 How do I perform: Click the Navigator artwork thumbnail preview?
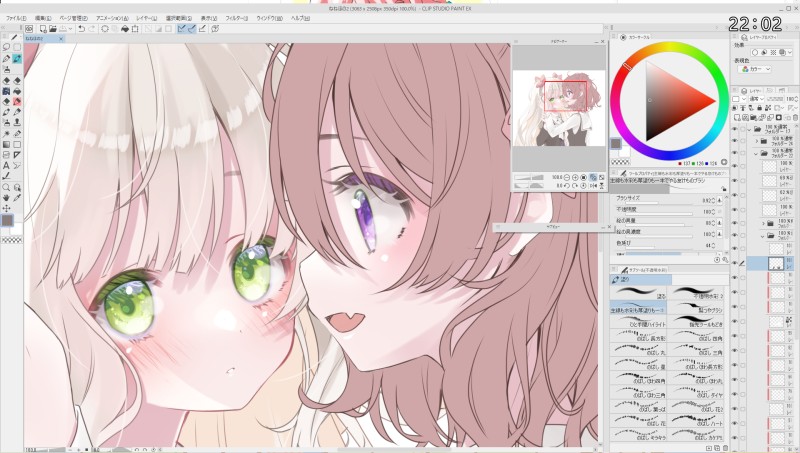pos(559,108)
